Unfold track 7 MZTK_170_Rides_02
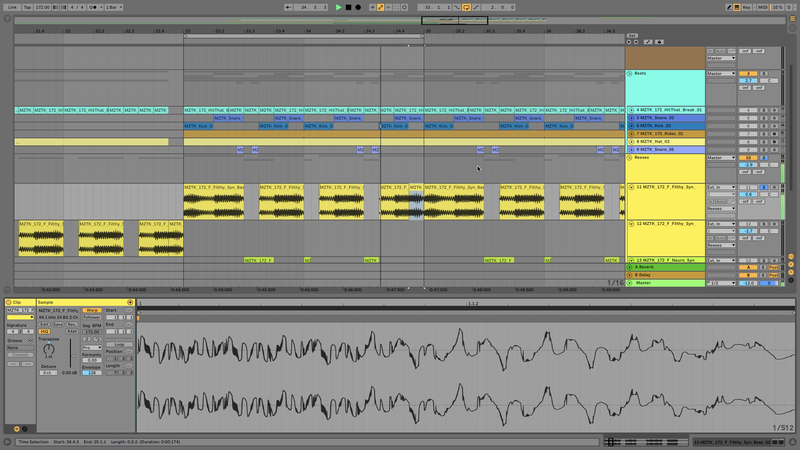Screen dimensions: 800x450 (x=631, y=134)
